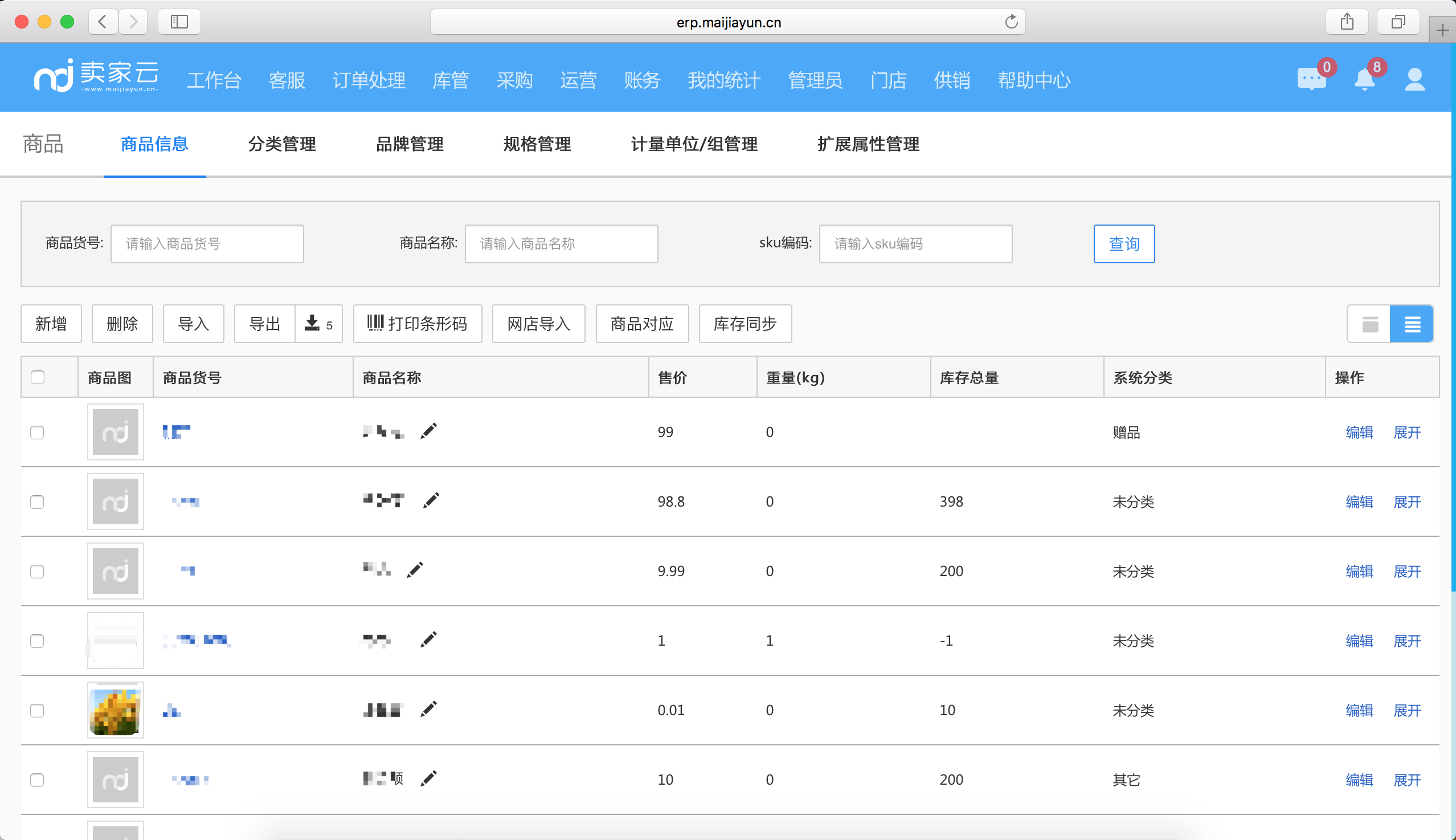
Task: Expand the row priced 0.01
Action: tap(1407, 711)
